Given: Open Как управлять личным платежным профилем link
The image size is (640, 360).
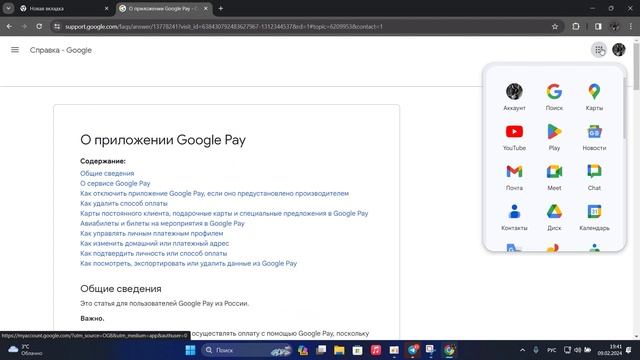Looking at the screenshot, I should pyautogui.click(x=151, y=233).
